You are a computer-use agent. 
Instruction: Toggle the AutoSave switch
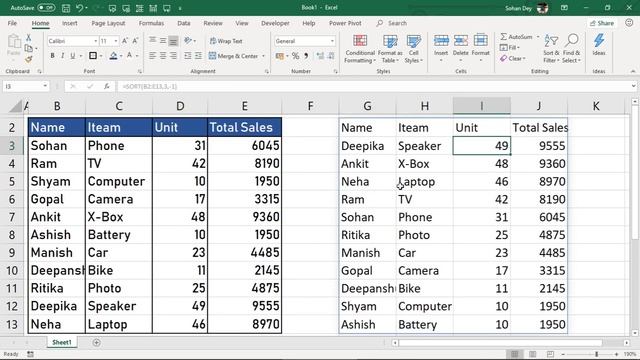(x=46, y=8)
